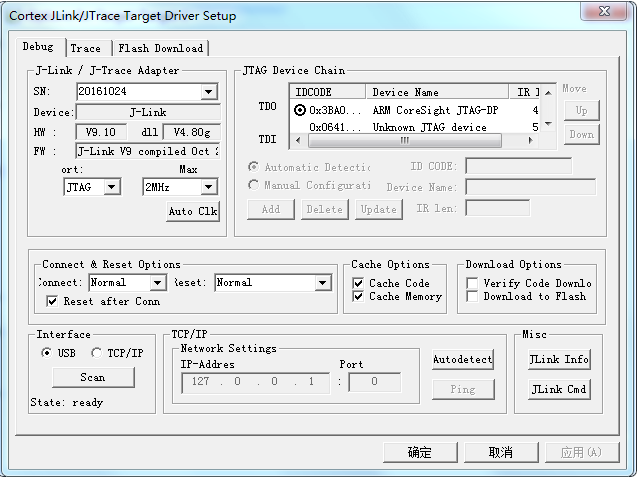Click the Device Name column header

437,92
